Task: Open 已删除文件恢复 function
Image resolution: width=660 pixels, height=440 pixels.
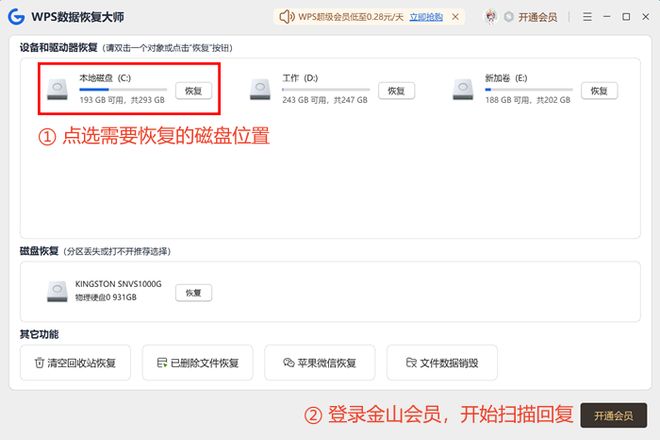Action: pos(198,363)
